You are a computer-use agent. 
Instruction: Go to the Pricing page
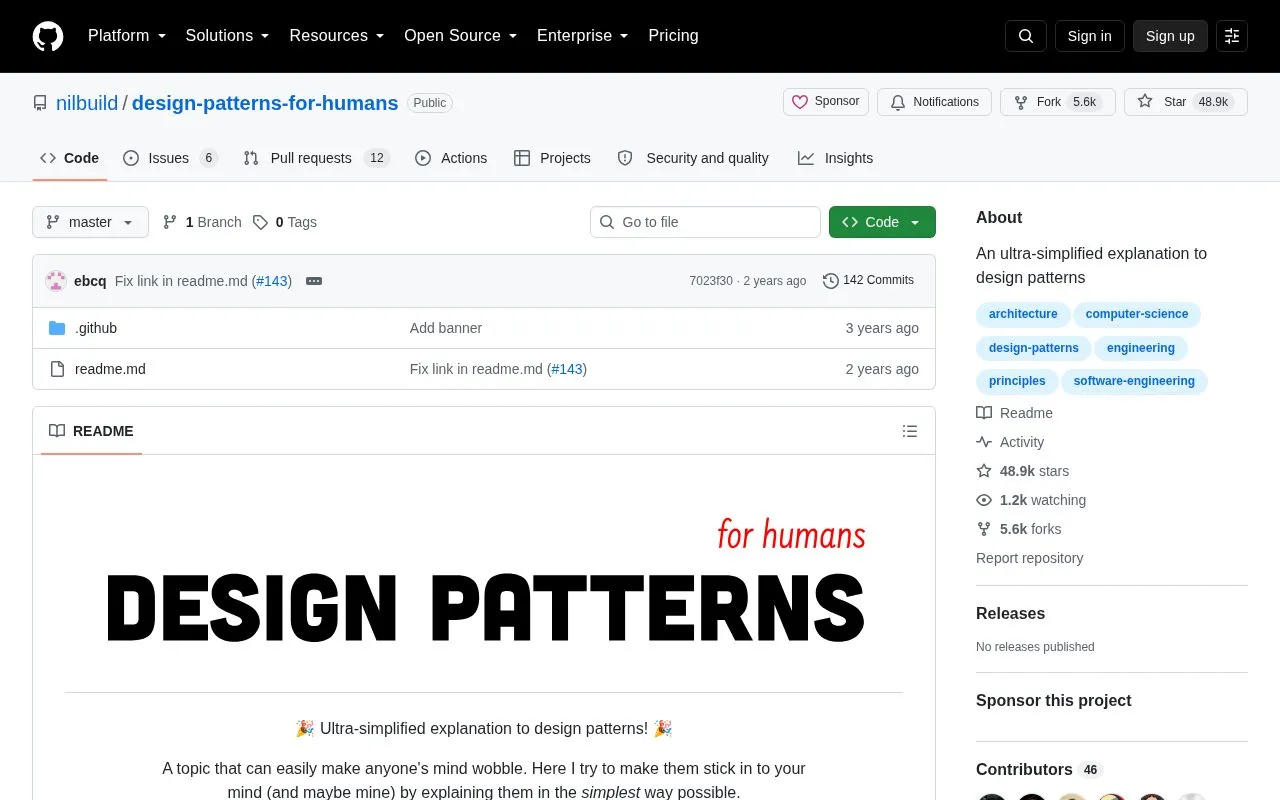673,36
